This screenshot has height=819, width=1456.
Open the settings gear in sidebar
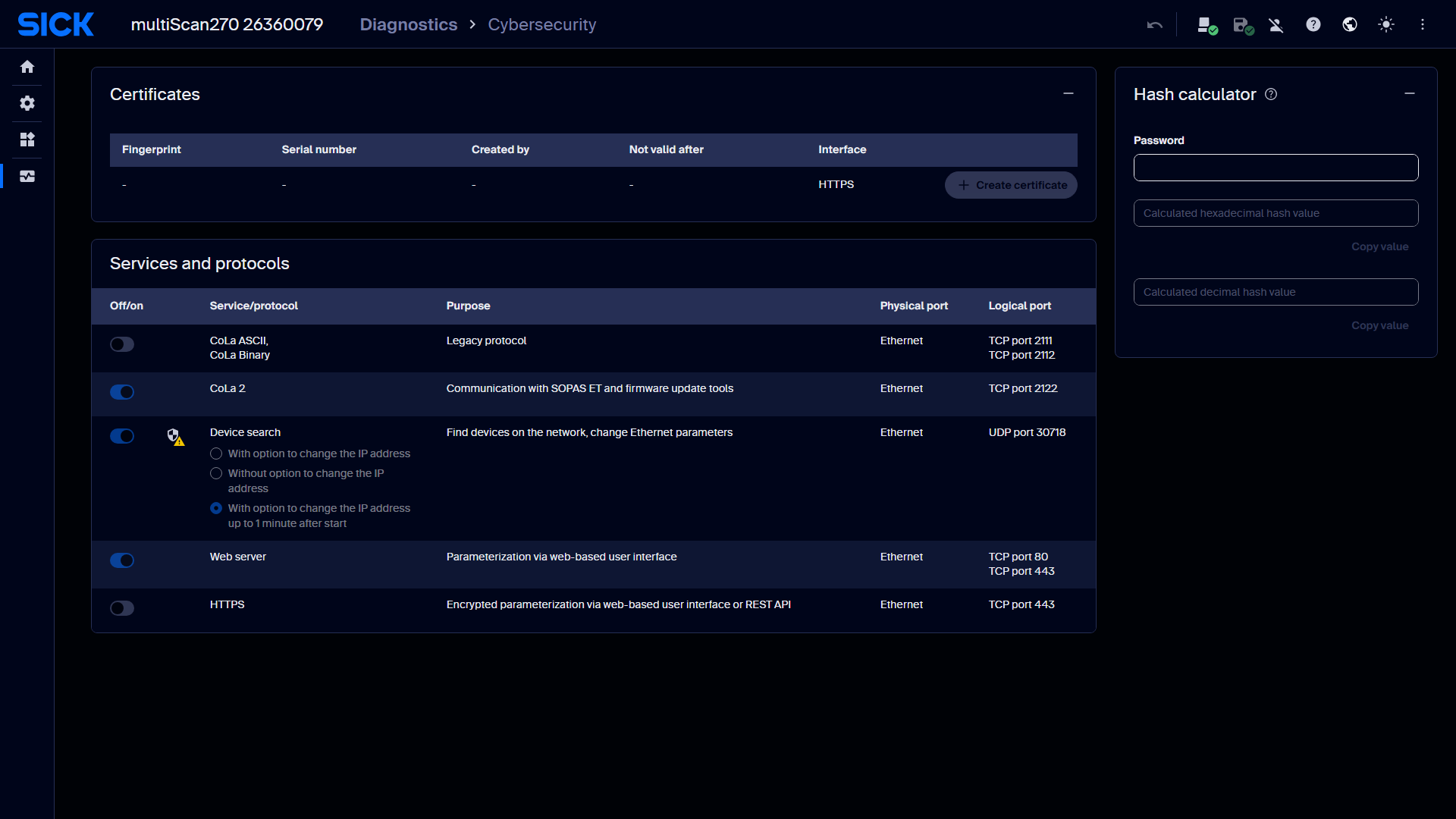click(x=27, y=103)
